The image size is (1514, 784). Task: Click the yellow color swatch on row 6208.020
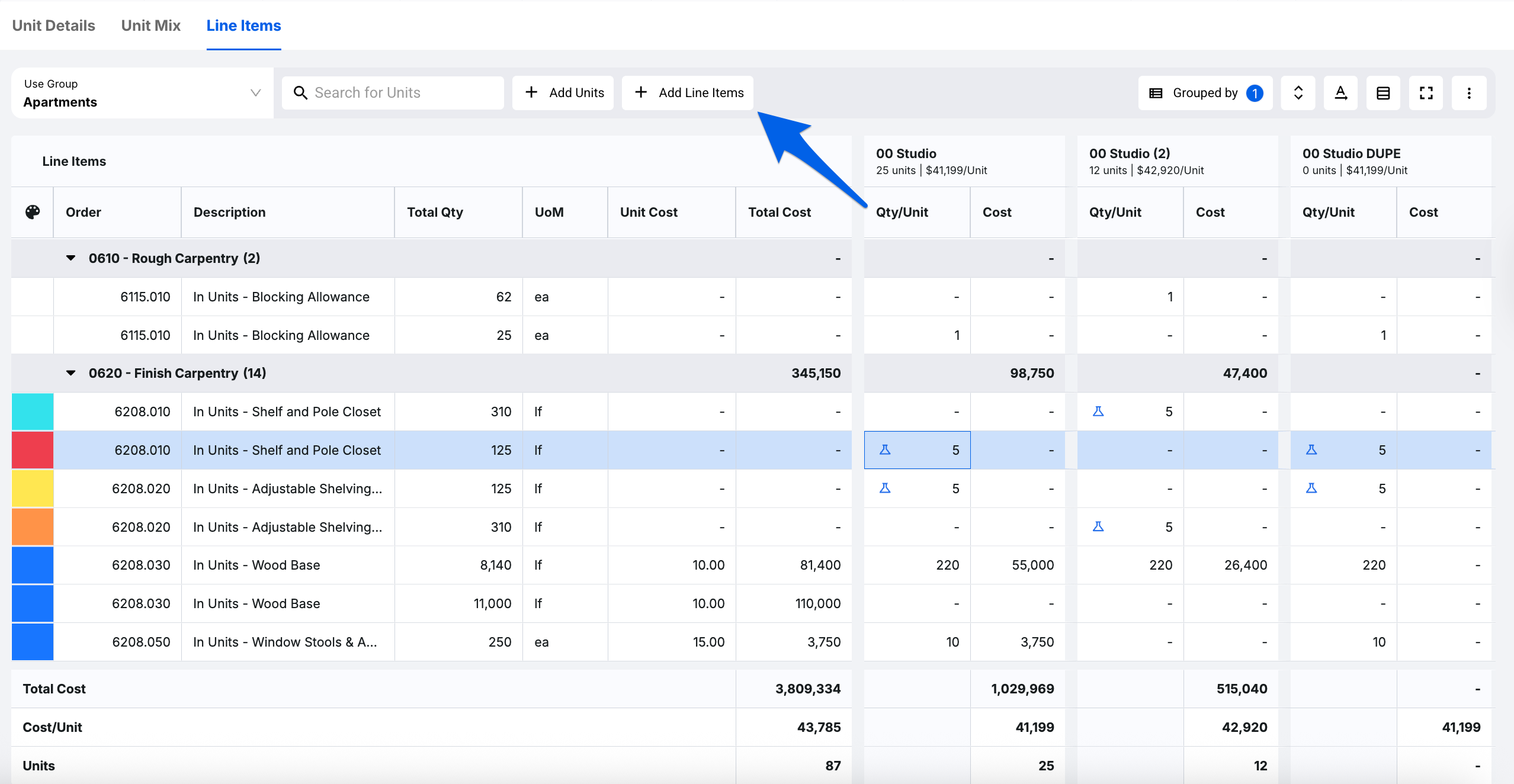[33, 489]
